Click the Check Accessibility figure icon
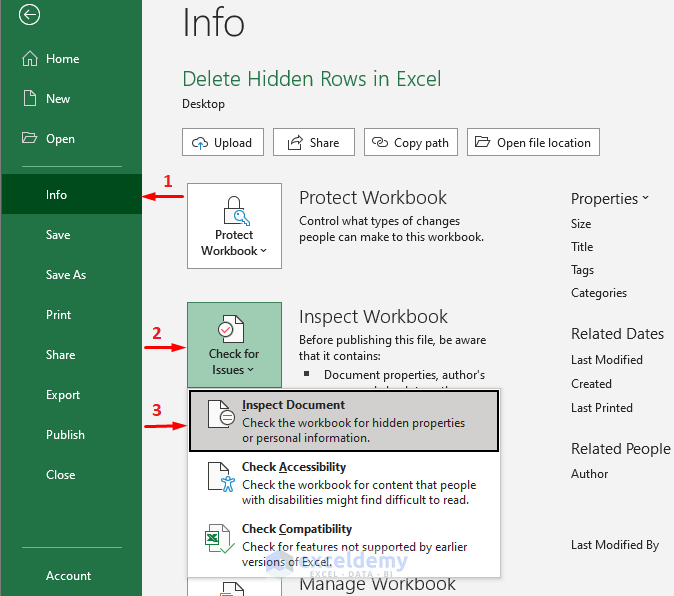The height and width of the screenshot is (596, 674). click(x=221, y=477)
